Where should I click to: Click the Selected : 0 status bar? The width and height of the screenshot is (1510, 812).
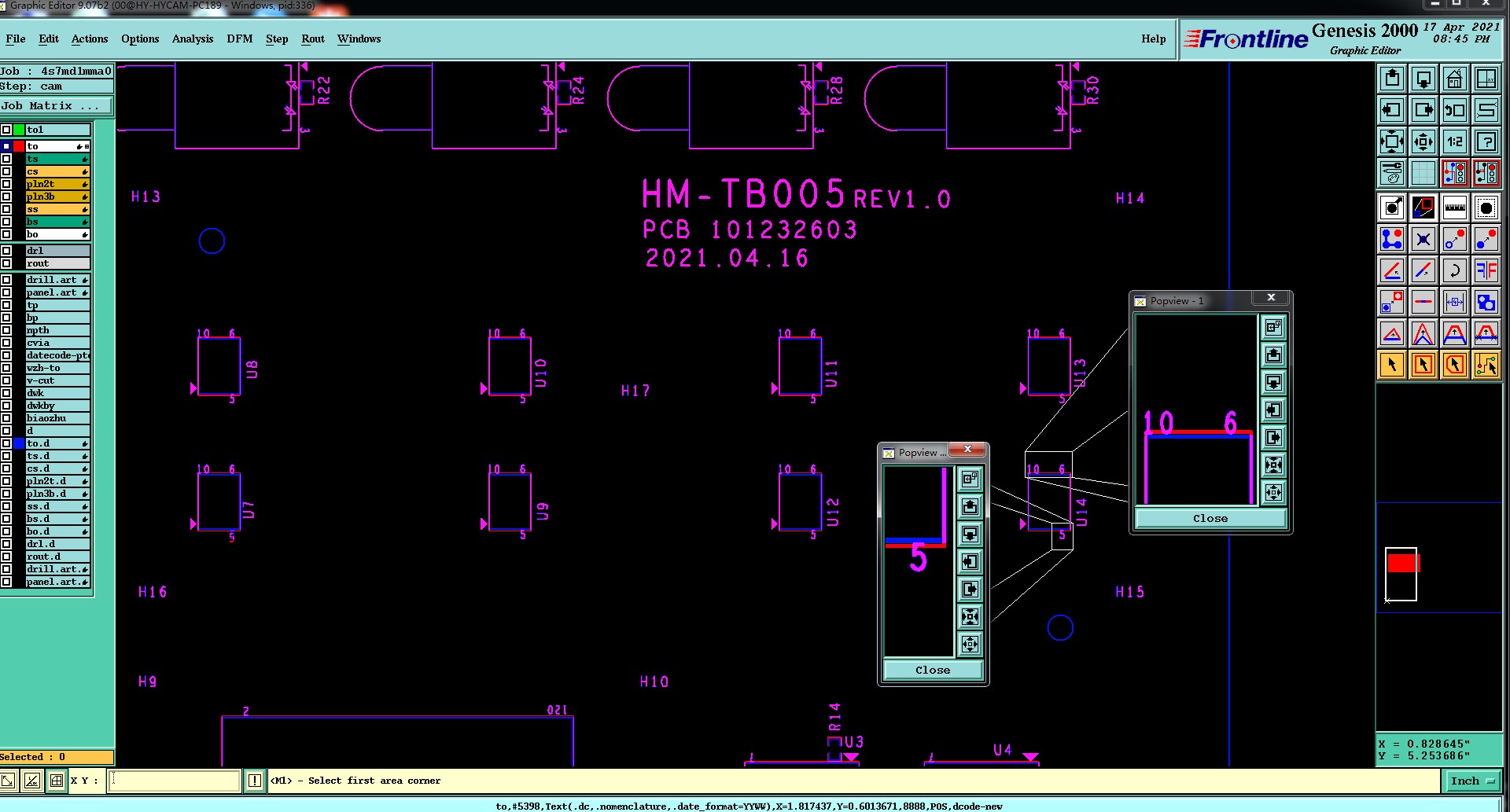coord(57,757)
